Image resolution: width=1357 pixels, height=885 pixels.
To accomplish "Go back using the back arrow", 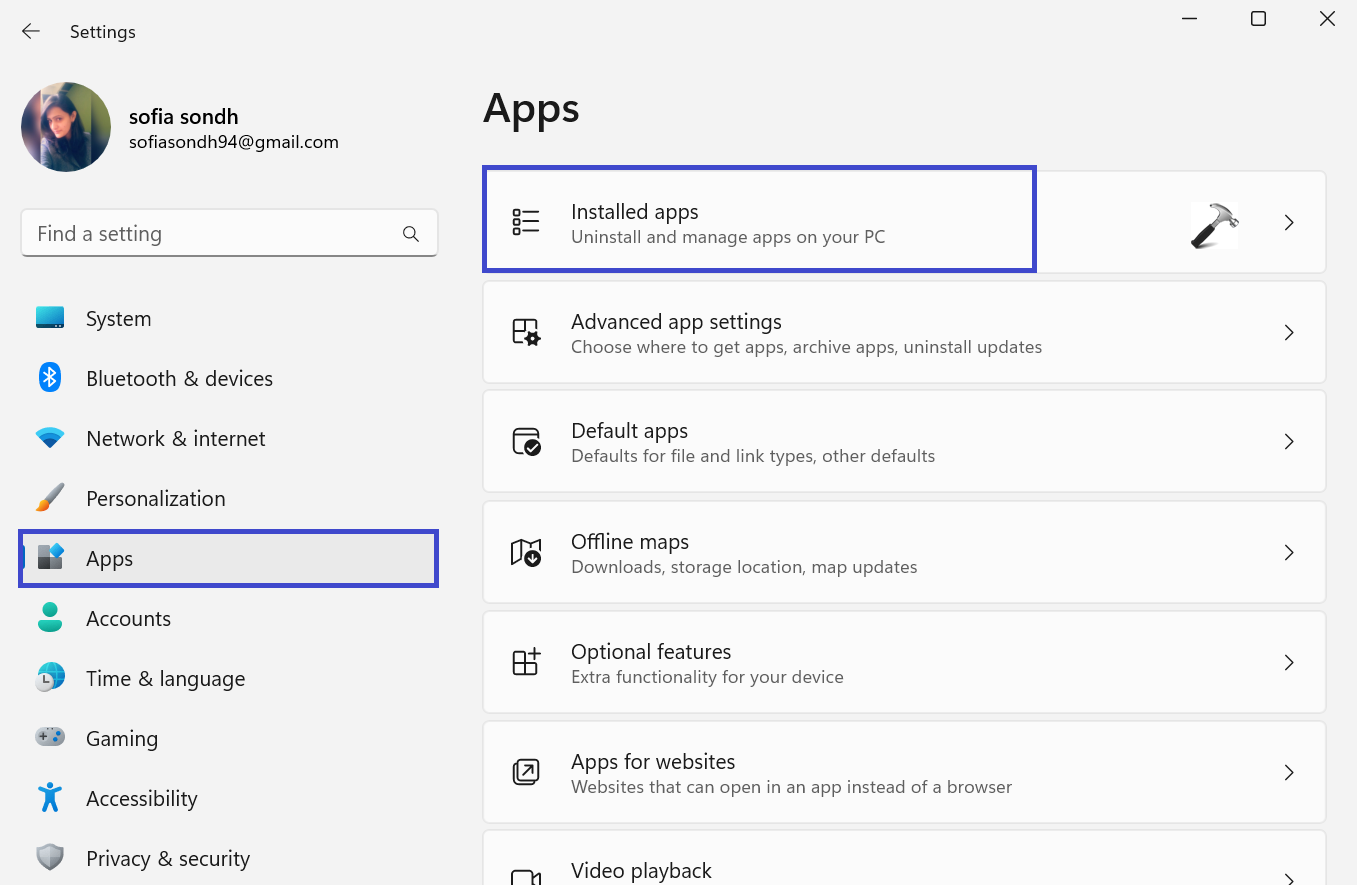I will (x=31, y=32).
